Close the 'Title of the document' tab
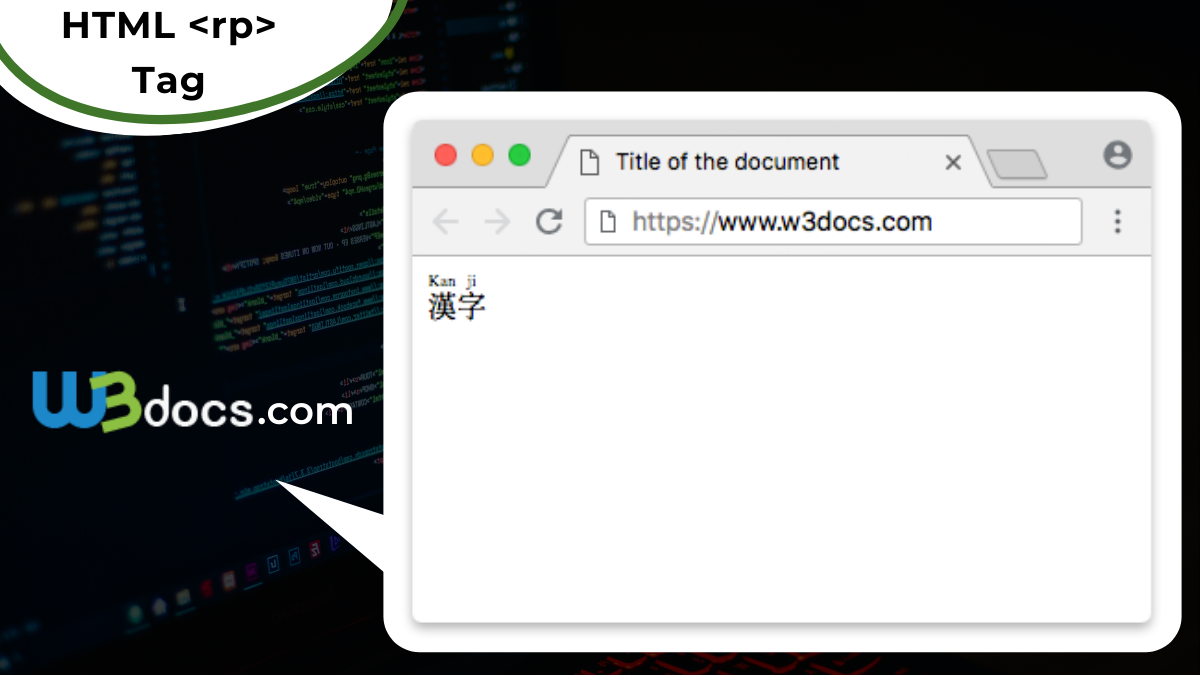1200x675 pixels. (953, 162)
